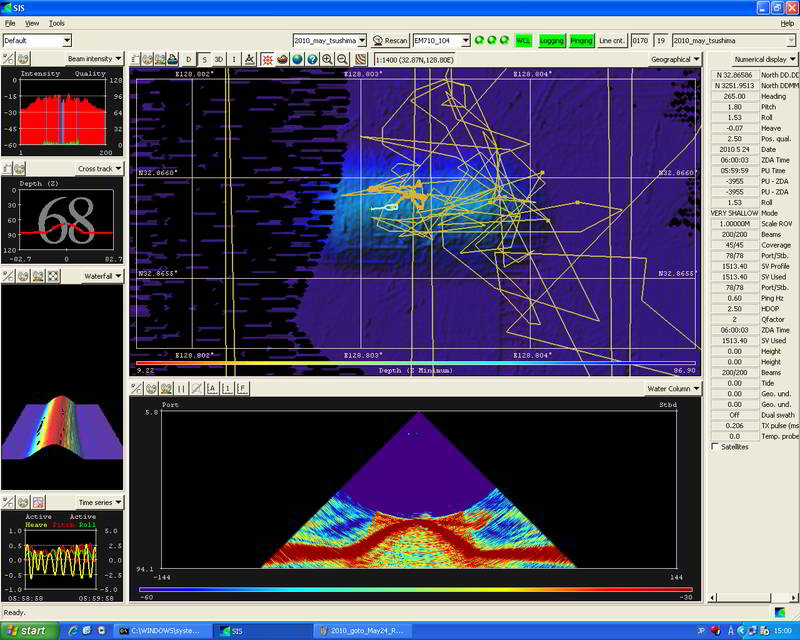Viewport: 800px width, 640px height.
Task: Toggle the Pinging indicator button
Action: [581, 40]
